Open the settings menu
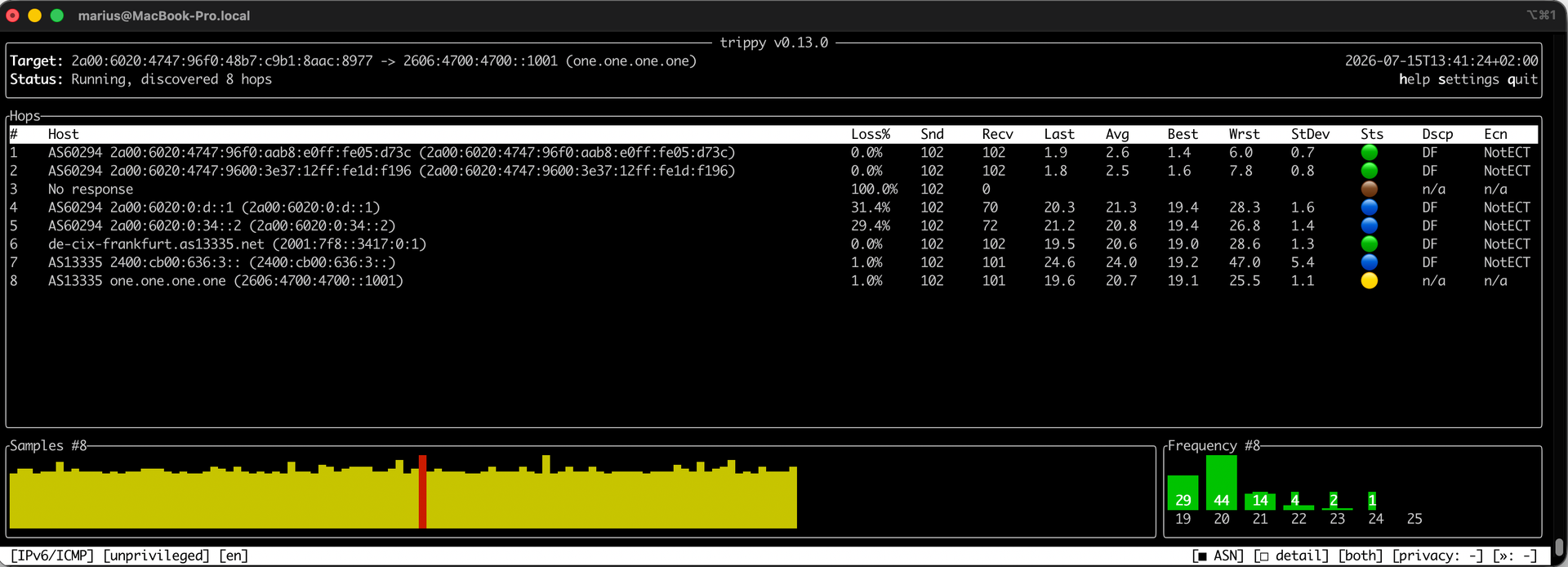This screenshot has height=567, width=1568. [x=1468, y=79]
